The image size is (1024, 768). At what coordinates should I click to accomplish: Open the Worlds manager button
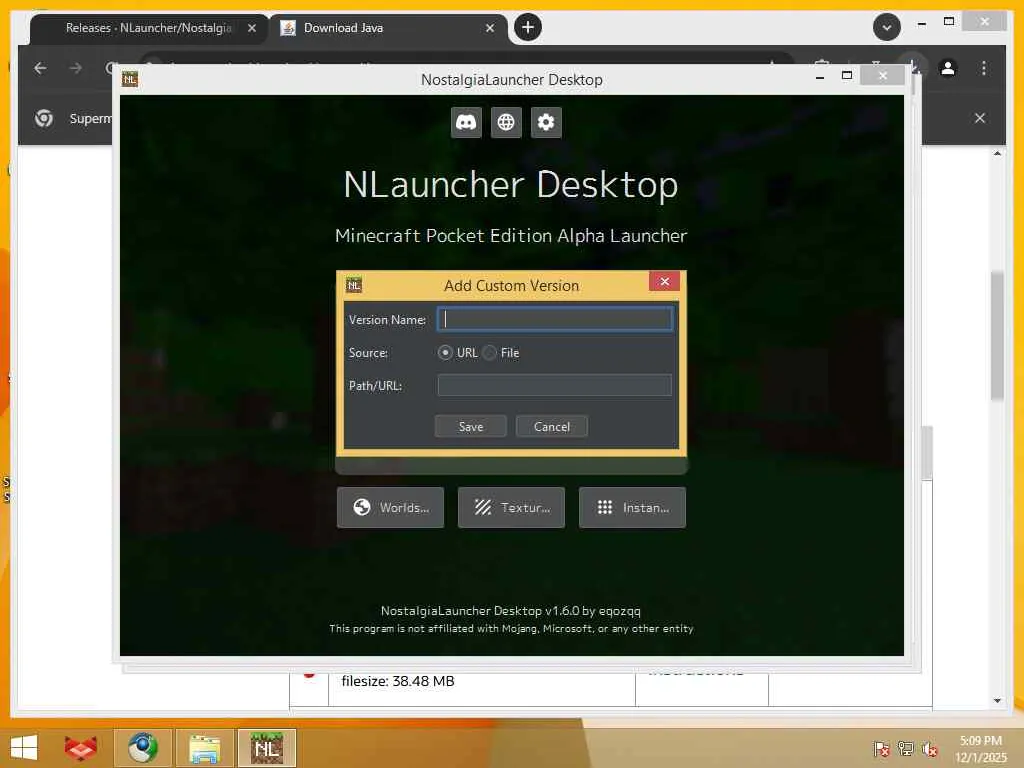pos(391,507)
